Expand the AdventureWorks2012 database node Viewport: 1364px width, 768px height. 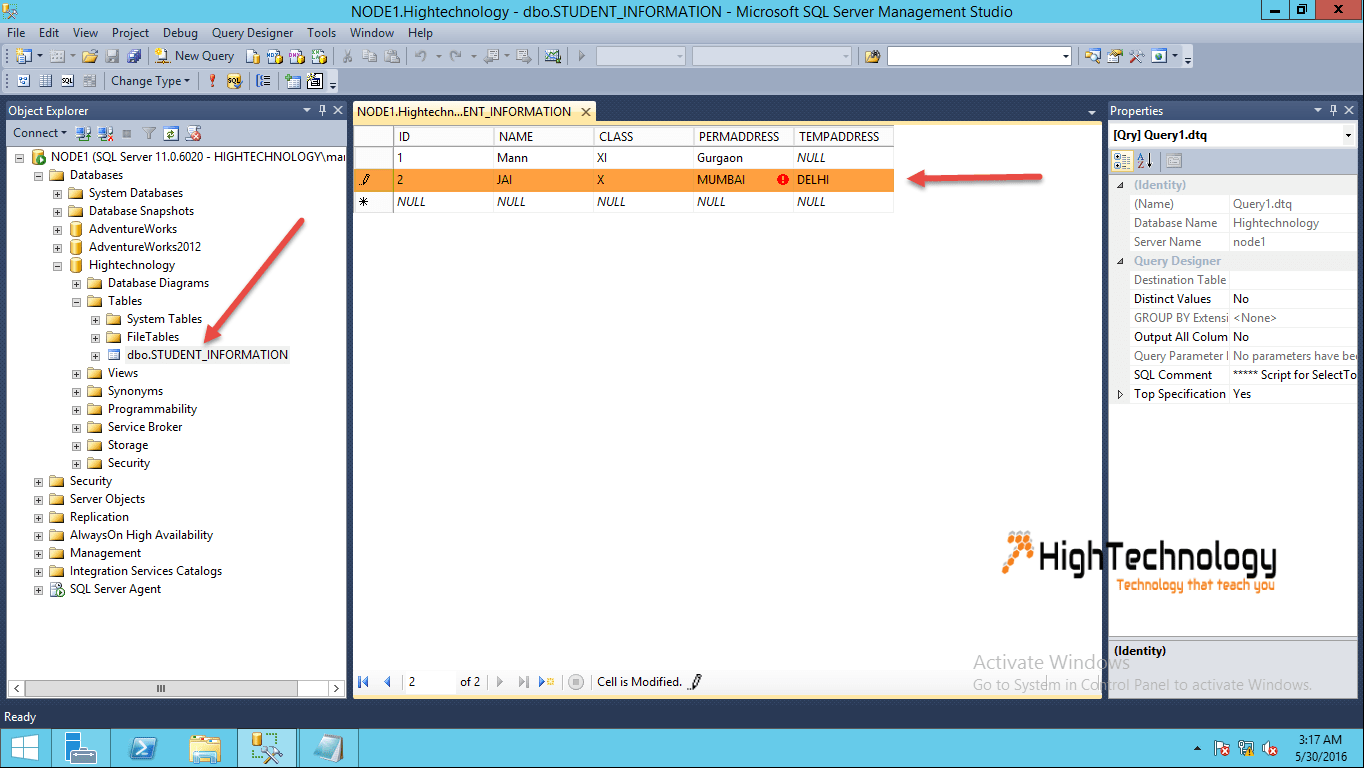[x=58, y=247]
